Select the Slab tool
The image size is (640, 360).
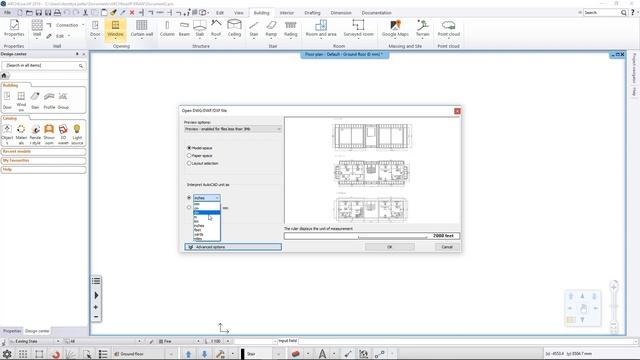(200, 29)
